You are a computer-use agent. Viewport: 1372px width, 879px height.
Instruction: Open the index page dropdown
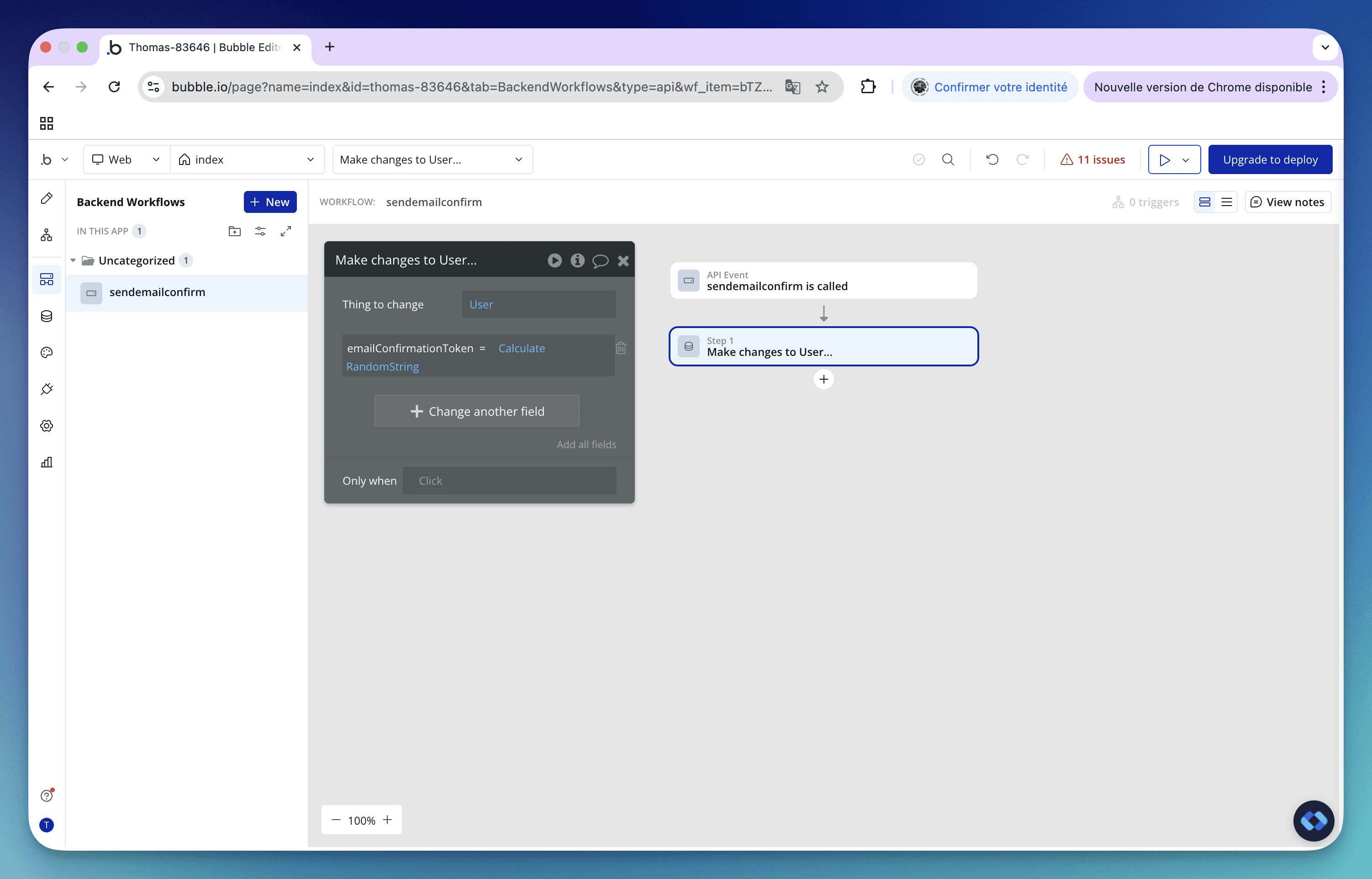coord(247,160)
